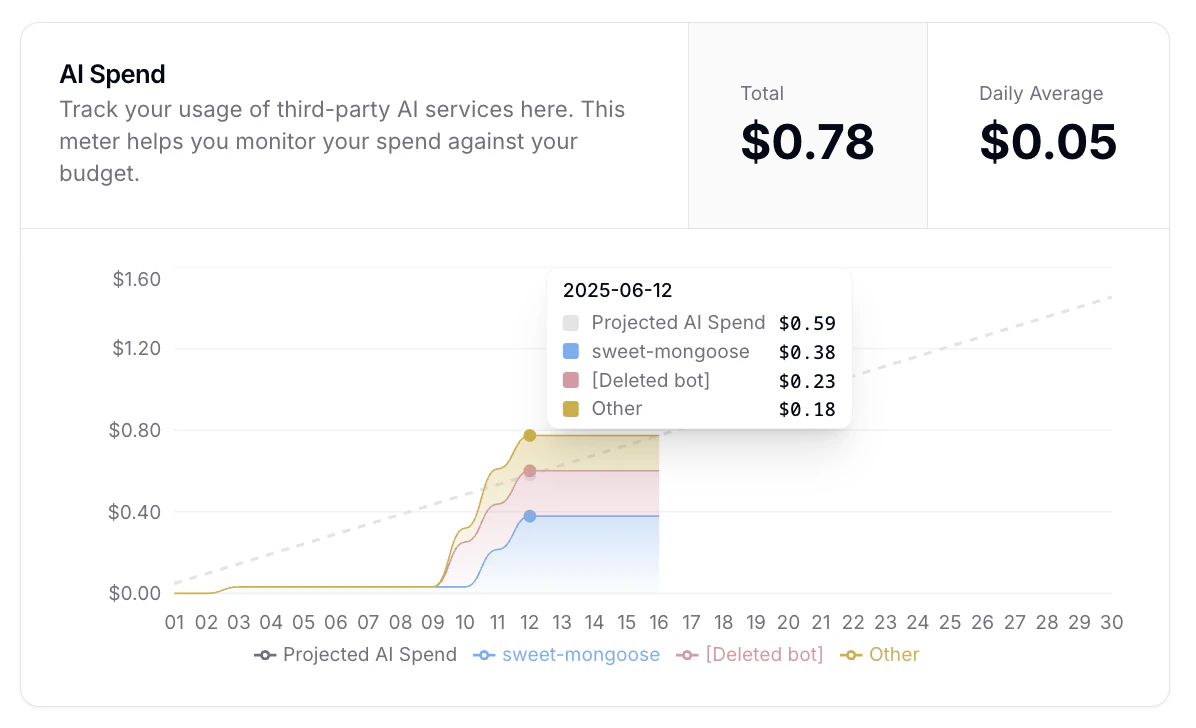
Task: Click the gray square beside Projected AI Spend in tooltip
Action: (572, 323)
